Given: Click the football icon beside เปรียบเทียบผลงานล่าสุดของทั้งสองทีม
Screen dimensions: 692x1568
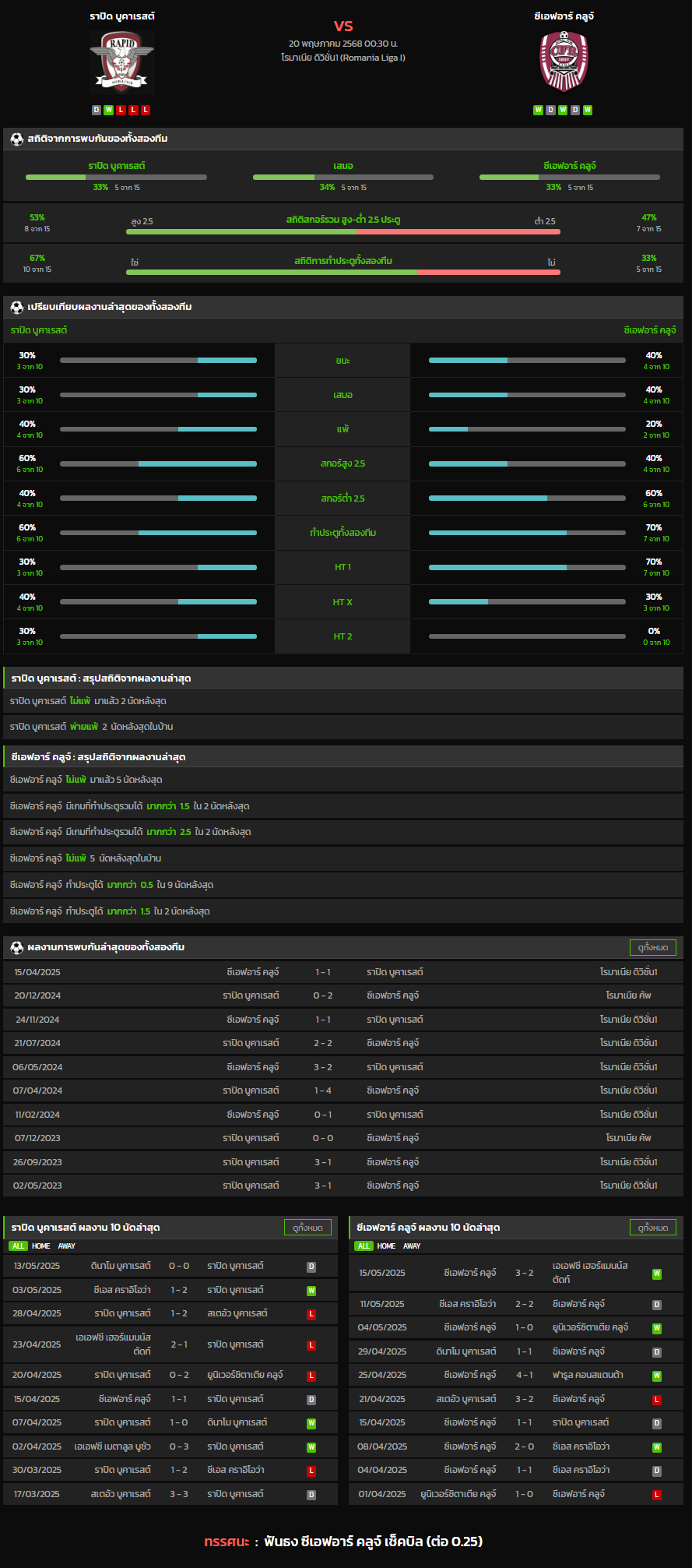Looking at the screenshot, I should 17,307.
